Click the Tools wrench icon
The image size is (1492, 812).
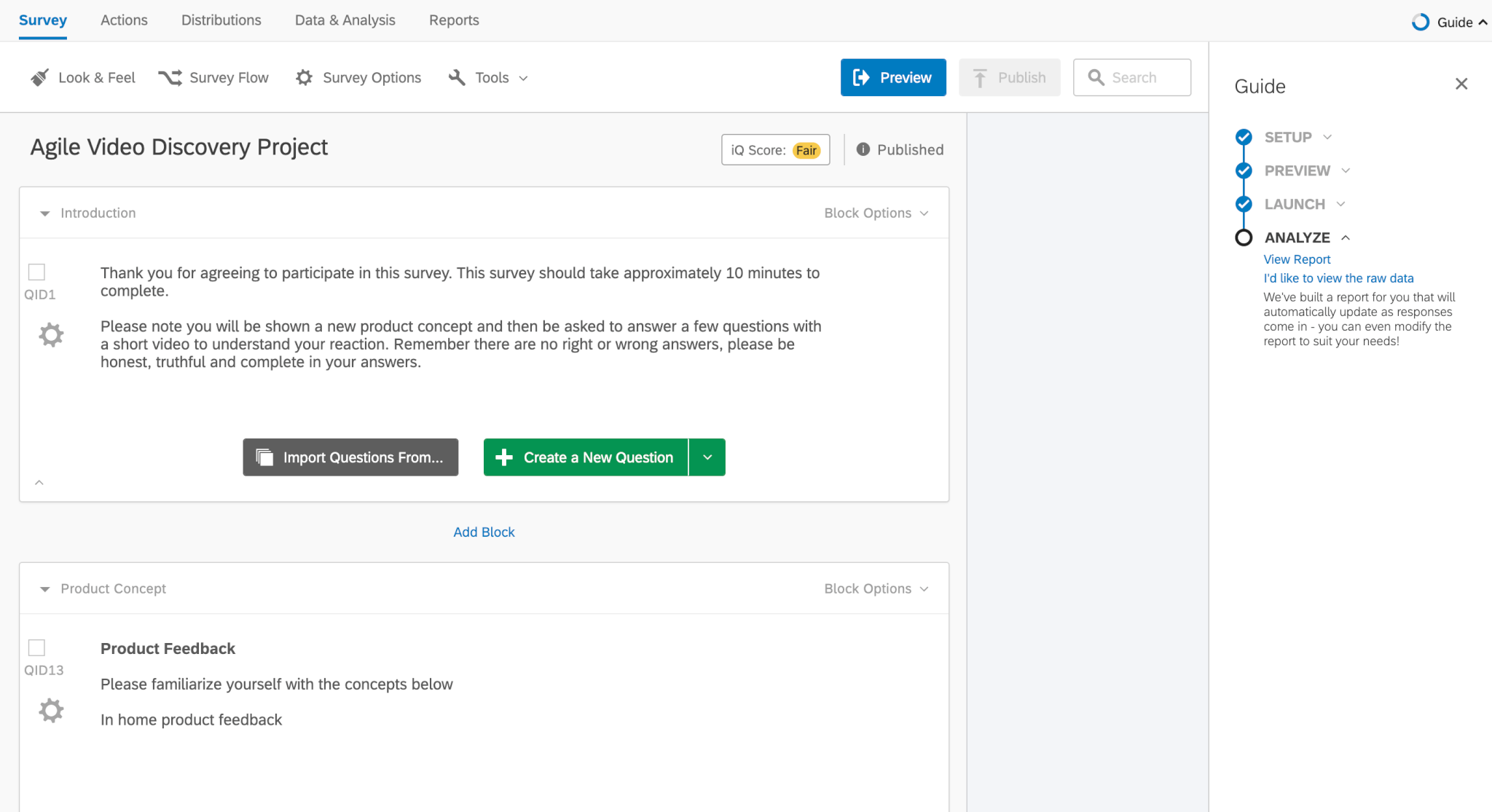coord(457,77)
